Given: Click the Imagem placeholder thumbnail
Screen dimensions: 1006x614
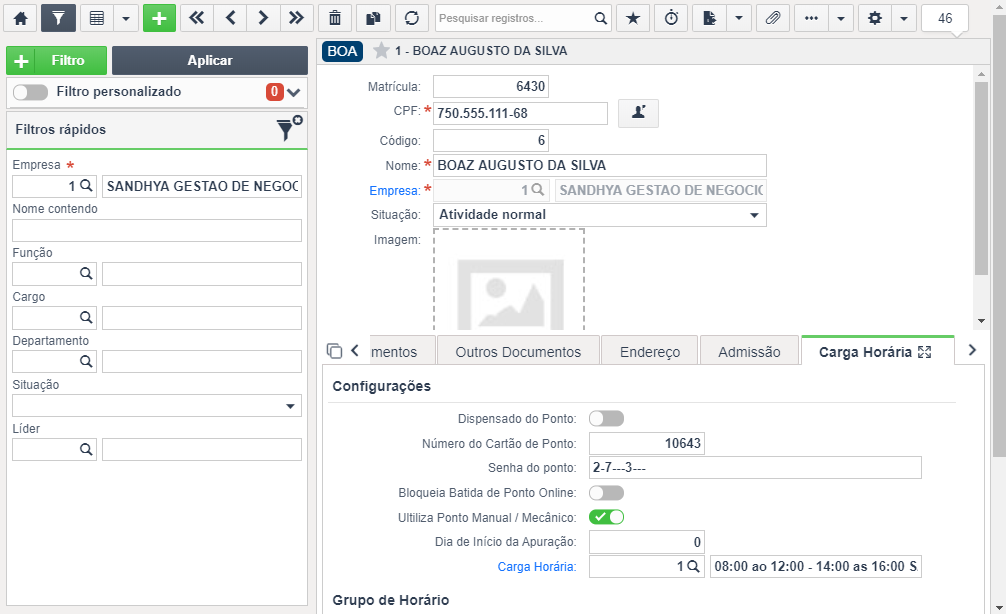Looking at the screenshot, I should (509, 280).
